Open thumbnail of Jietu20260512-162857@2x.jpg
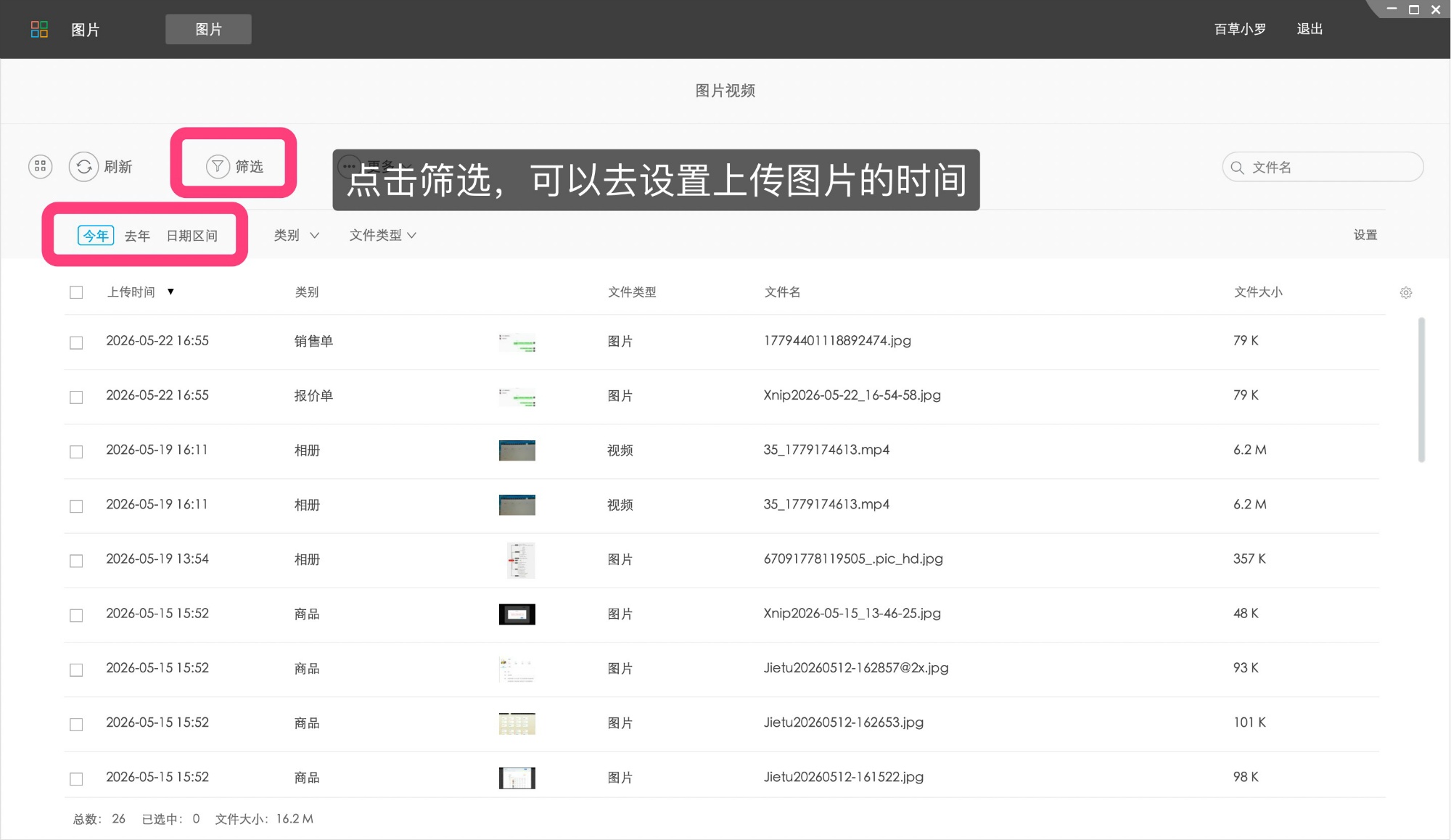Viewport: 1451px width, 840px height. [517, 670]
